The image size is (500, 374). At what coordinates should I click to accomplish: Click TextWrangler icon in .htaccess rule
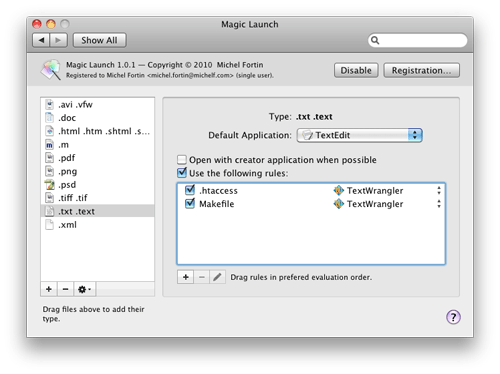(338, 190)
